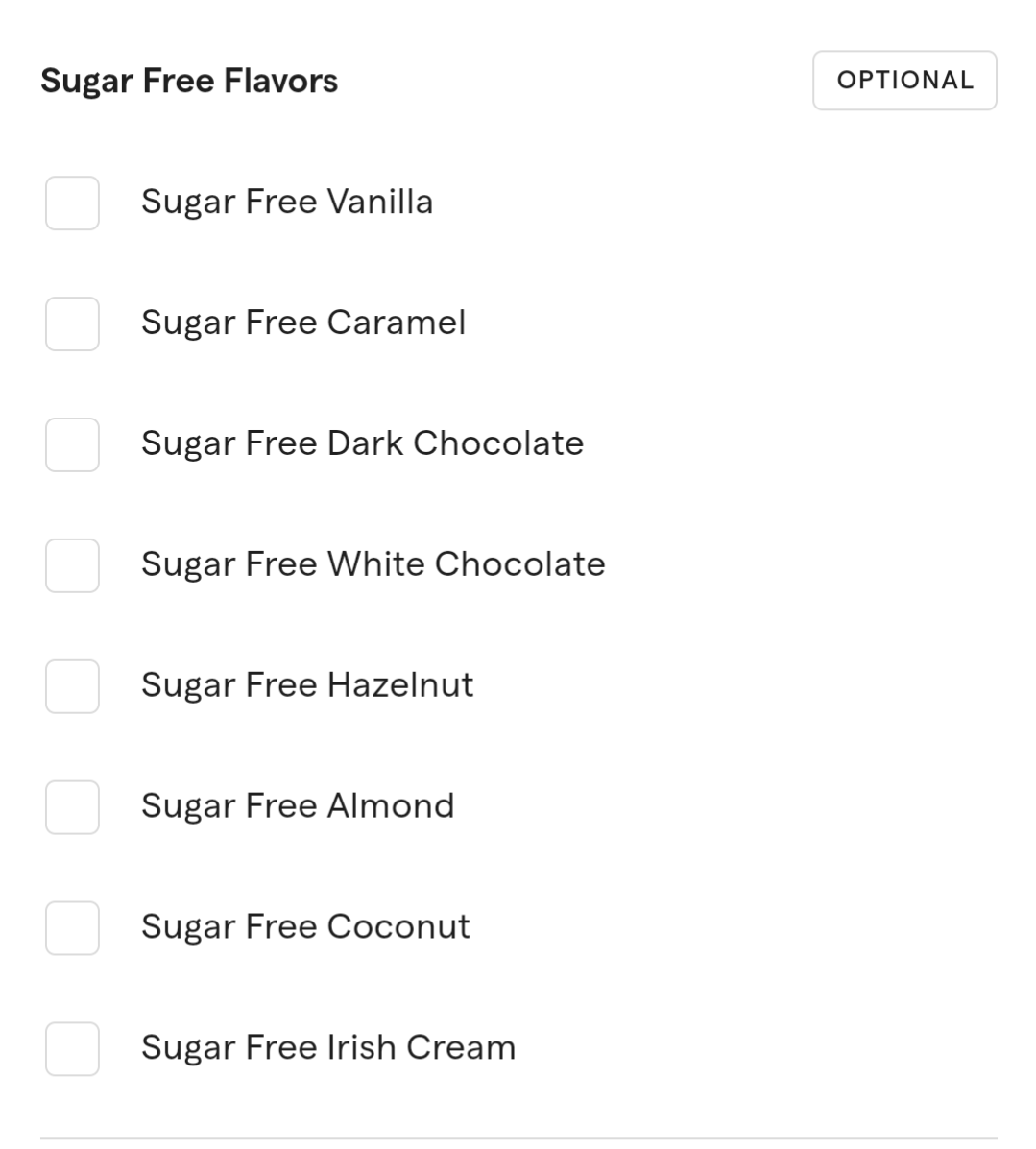Click the Sugar Free Flavors section heading

click(x=189, y=82)
